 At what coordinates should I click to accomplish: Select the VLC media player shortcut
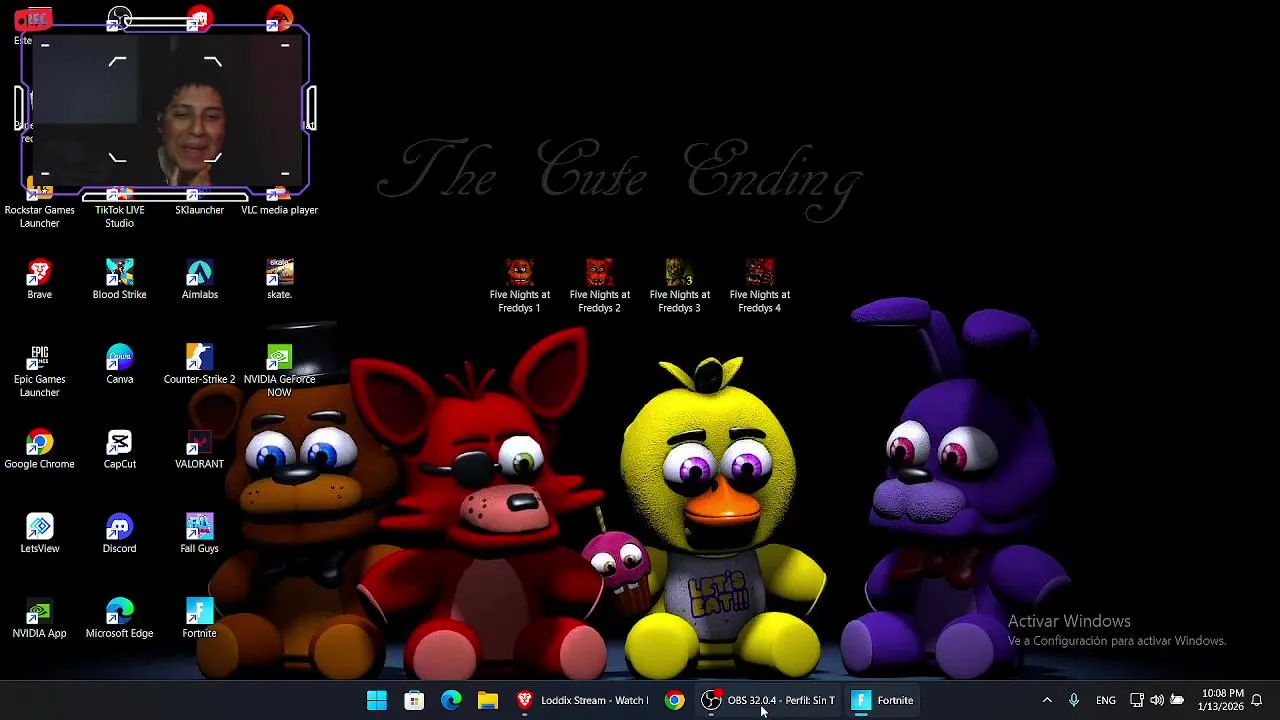279,203
